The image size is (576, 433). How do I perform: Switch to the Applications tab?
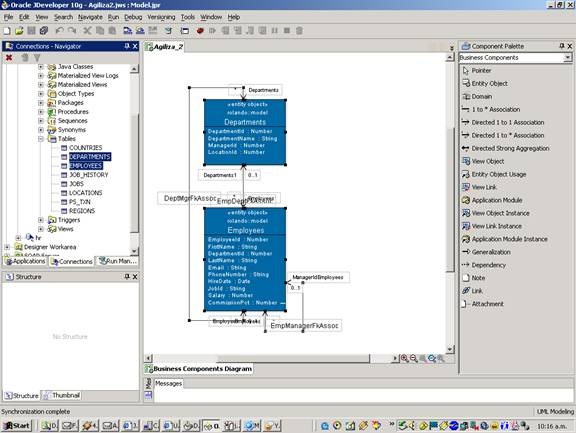tap(25, 261)
